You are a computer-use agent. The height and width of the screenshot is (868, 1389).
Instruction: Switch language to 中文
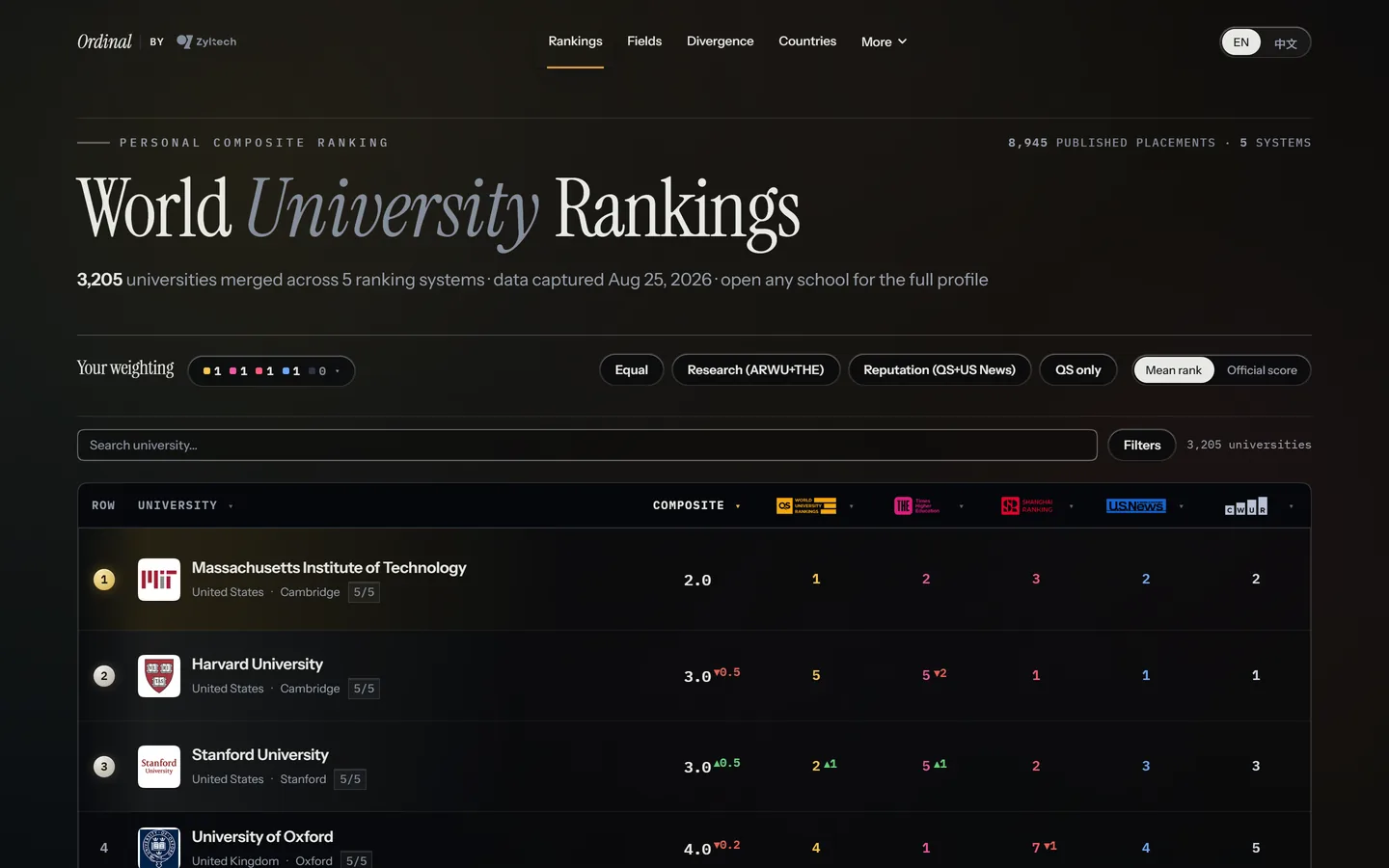(x=1286, y=42)
